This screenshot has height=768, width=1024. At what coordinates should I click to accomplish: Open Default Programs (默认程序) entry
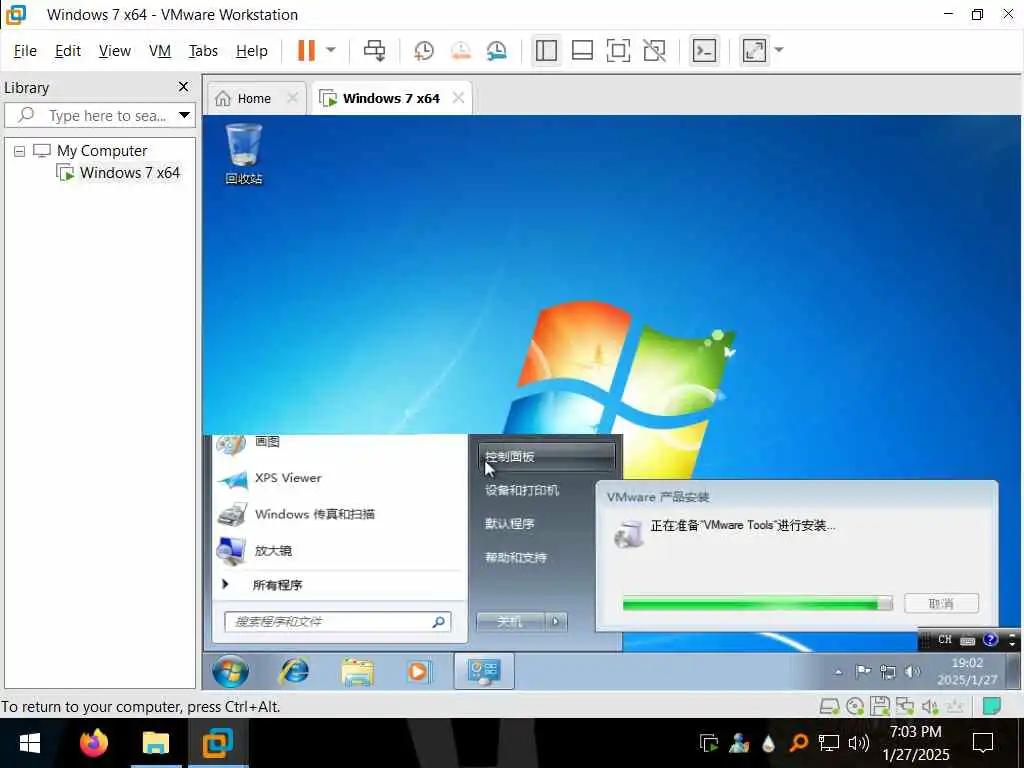[509, 524]
